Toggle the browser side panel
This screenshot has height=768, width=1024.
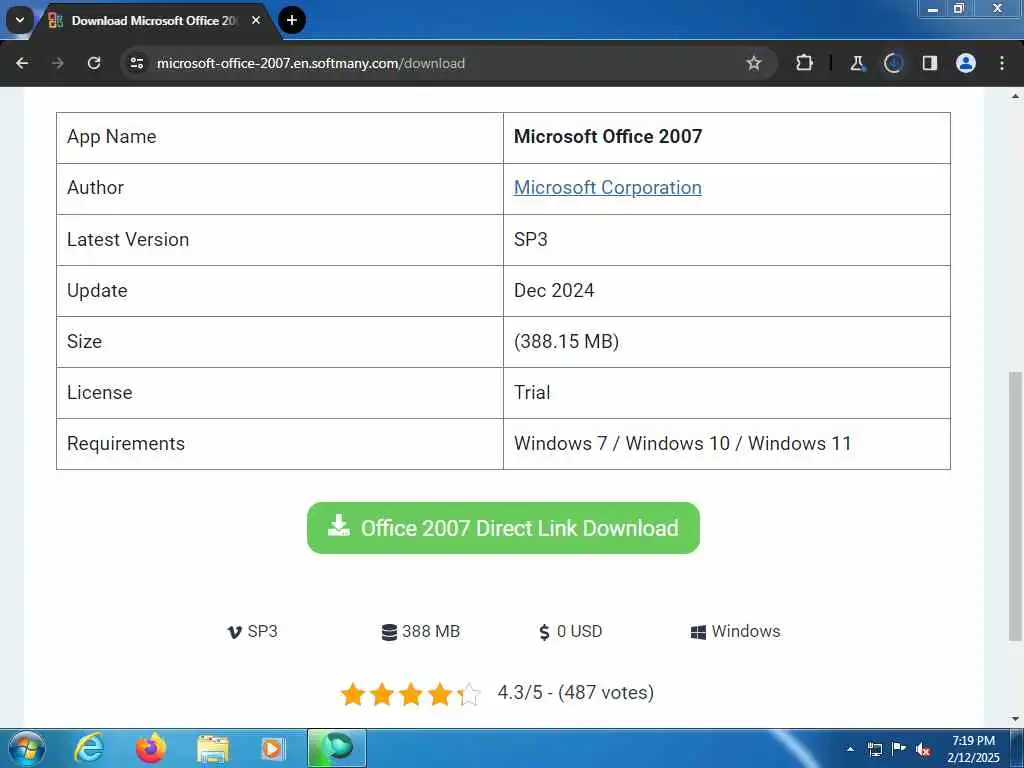[929, 63]
